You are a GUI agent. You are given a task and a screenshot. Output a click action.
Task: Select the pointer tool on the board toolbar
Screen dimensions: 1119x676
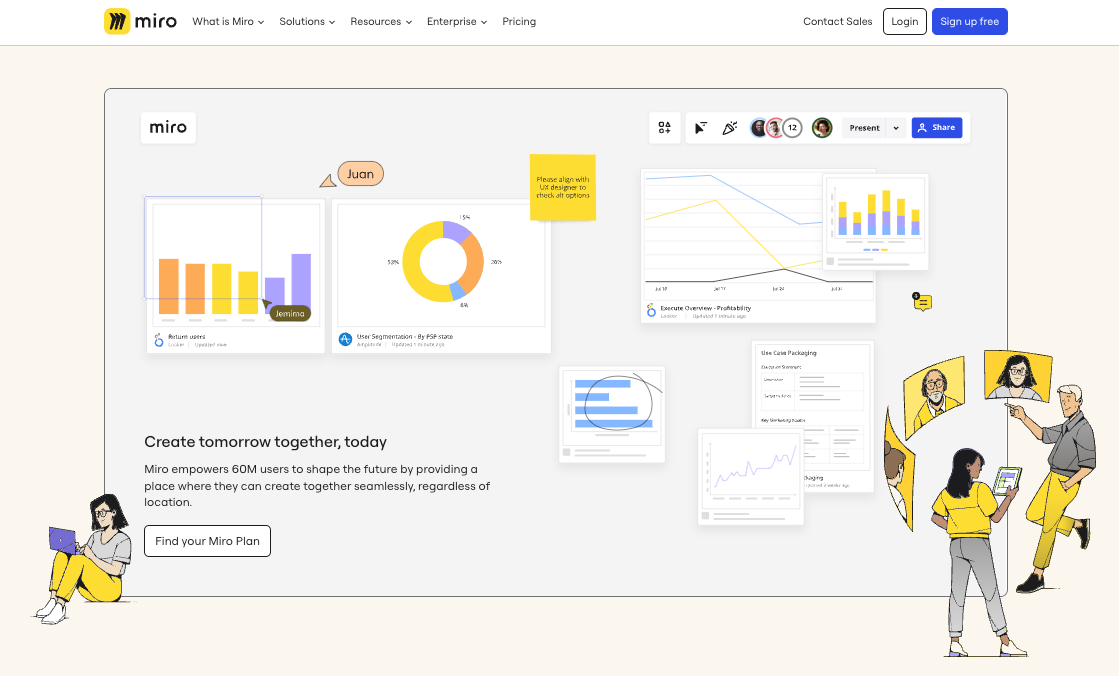tap(703, 127)
